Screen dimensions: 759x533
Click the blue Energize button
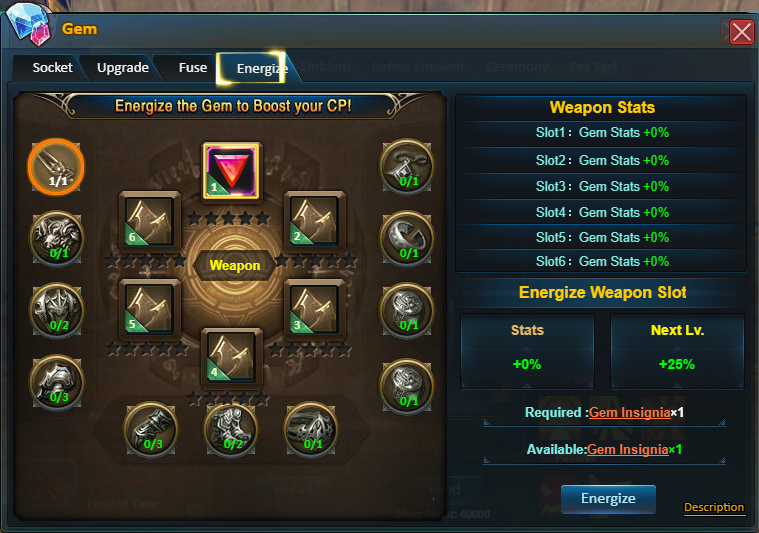(608, 499)
